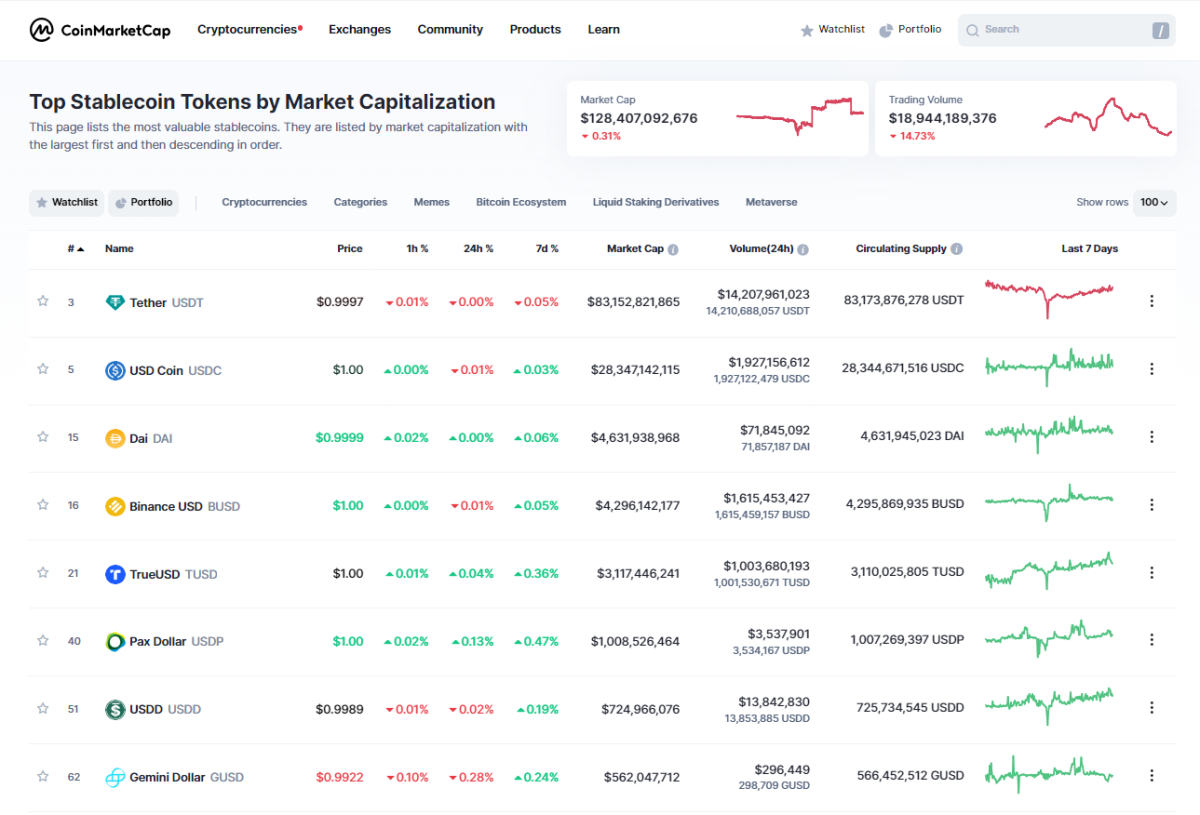Open Community navigation menu
Screen dimensions: 1200x815
(x=450, y=30)
